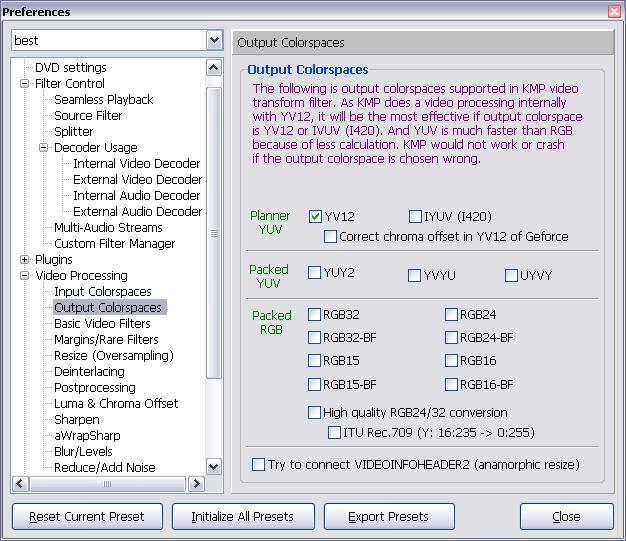The width and height of the screenshot is (626, 541).
Task: Expand the Plugins tree node
Action: click(x=25, y=260)
